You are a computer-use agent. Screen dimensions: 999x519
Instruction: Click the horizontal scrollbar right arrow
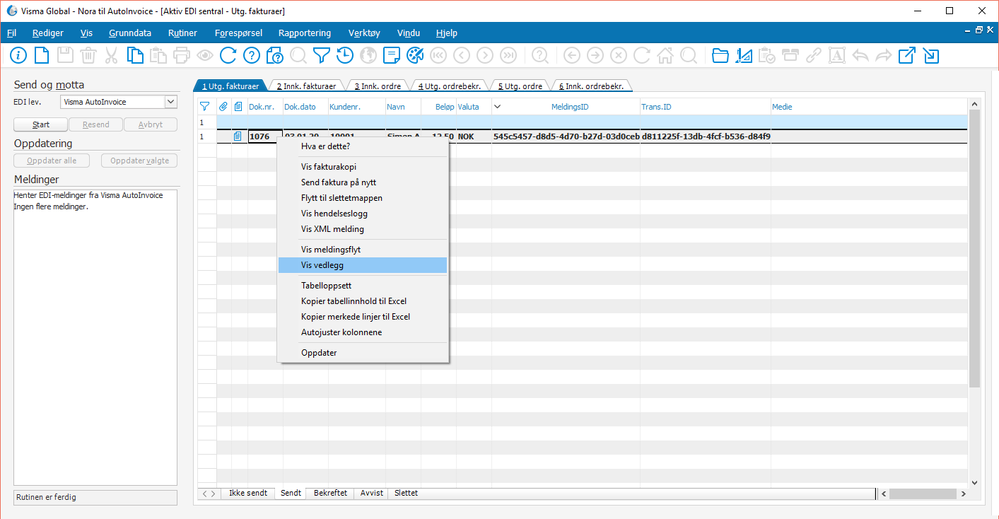pyautogui.click(x=963, y=494)
